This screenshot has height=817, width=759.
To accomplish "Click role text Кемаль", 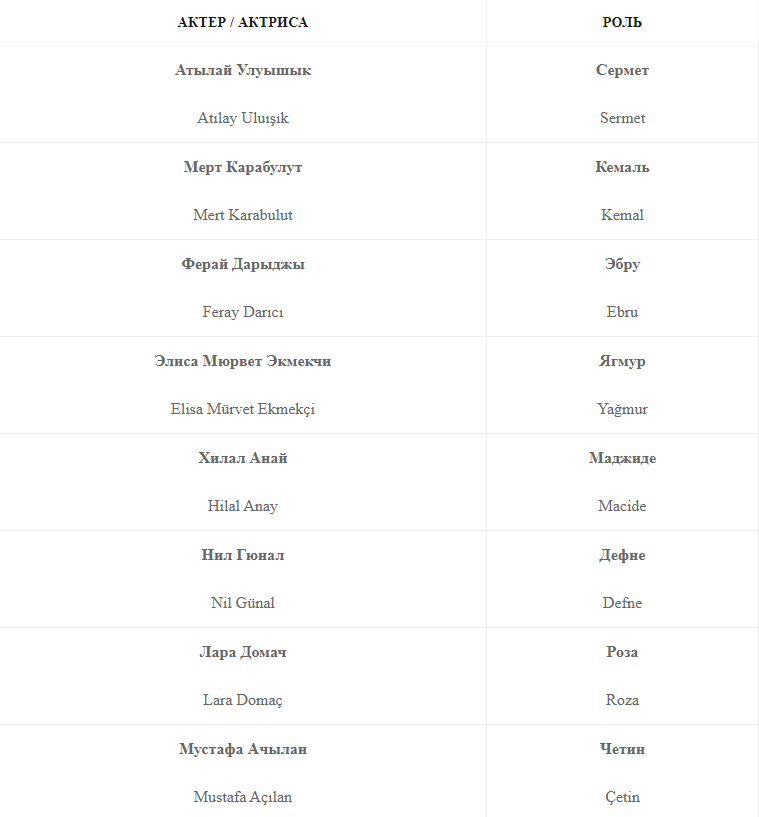I will [622, 167].
